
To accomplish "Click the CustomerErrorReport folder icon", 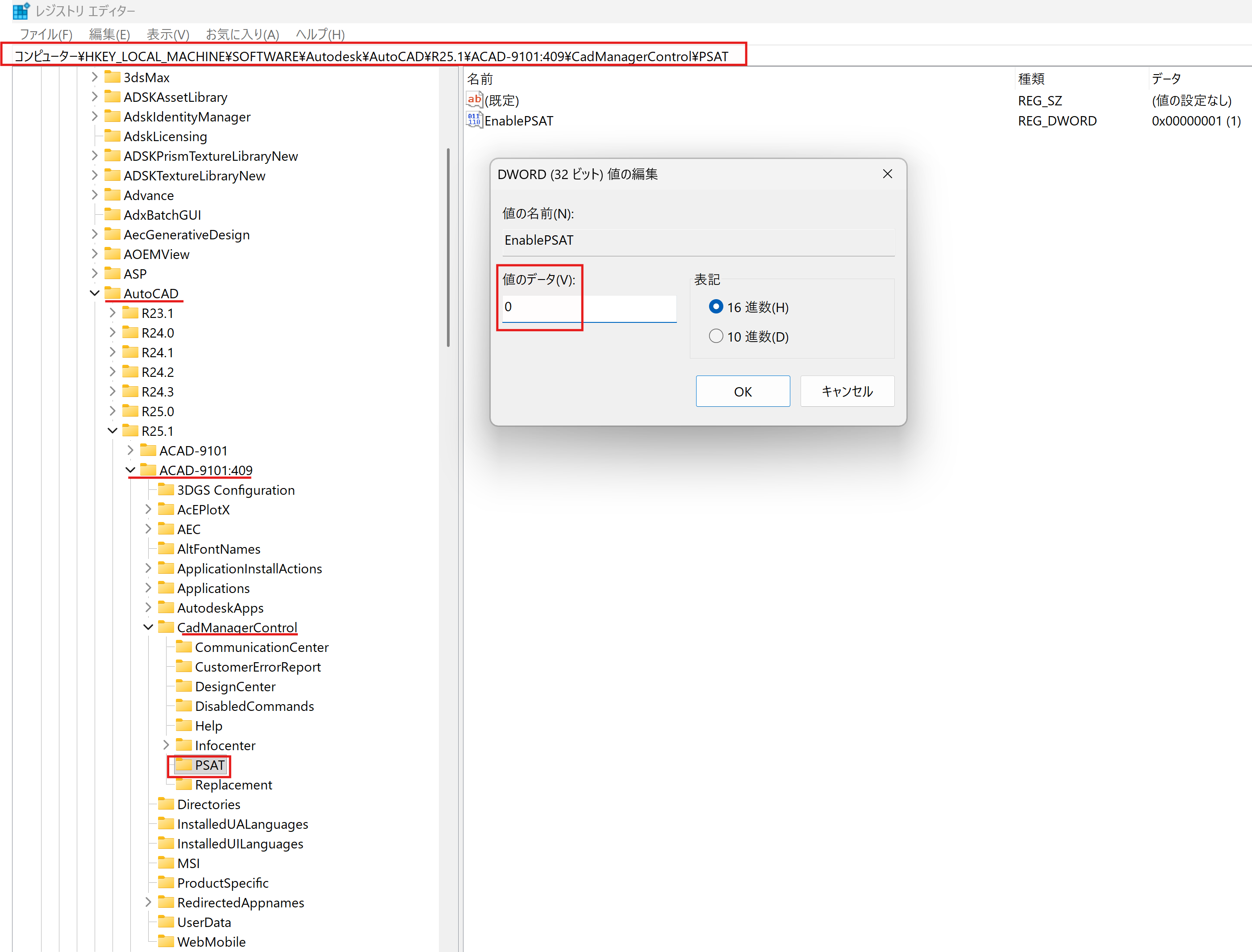I will pos(184,666).
